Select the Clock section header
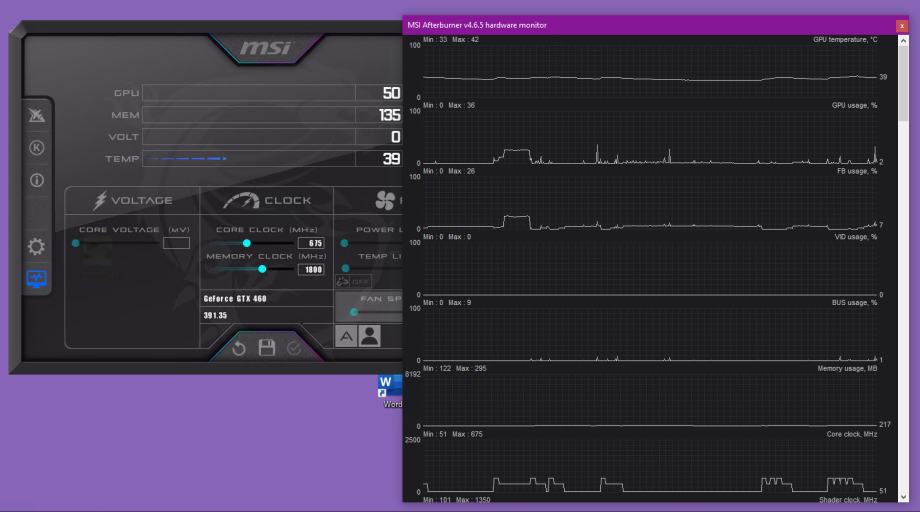Image resolution: width=920 pixels, height=512 pixels. tap(267, 201)
